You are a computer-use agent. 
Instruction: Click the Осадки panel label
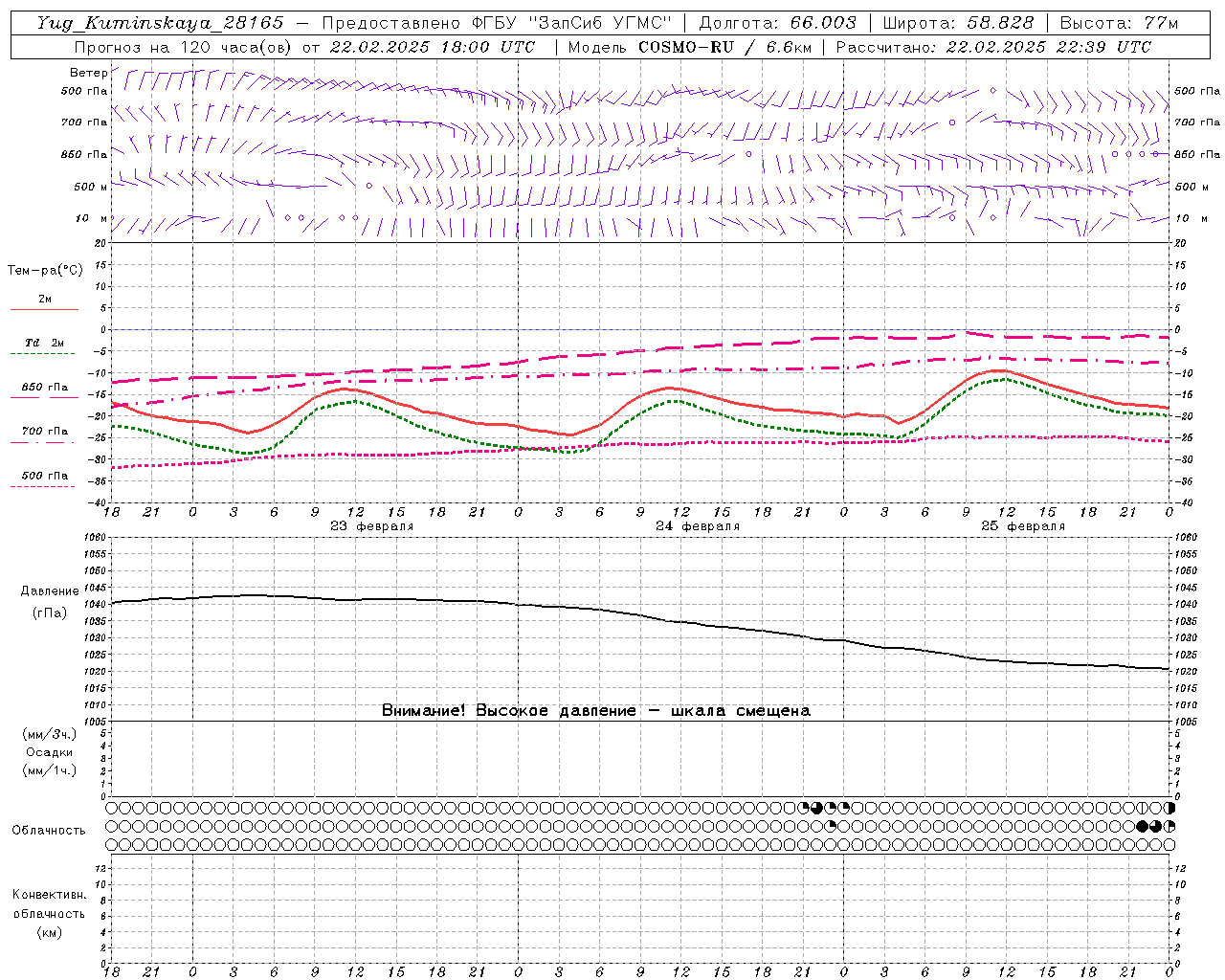click(50, 752)
